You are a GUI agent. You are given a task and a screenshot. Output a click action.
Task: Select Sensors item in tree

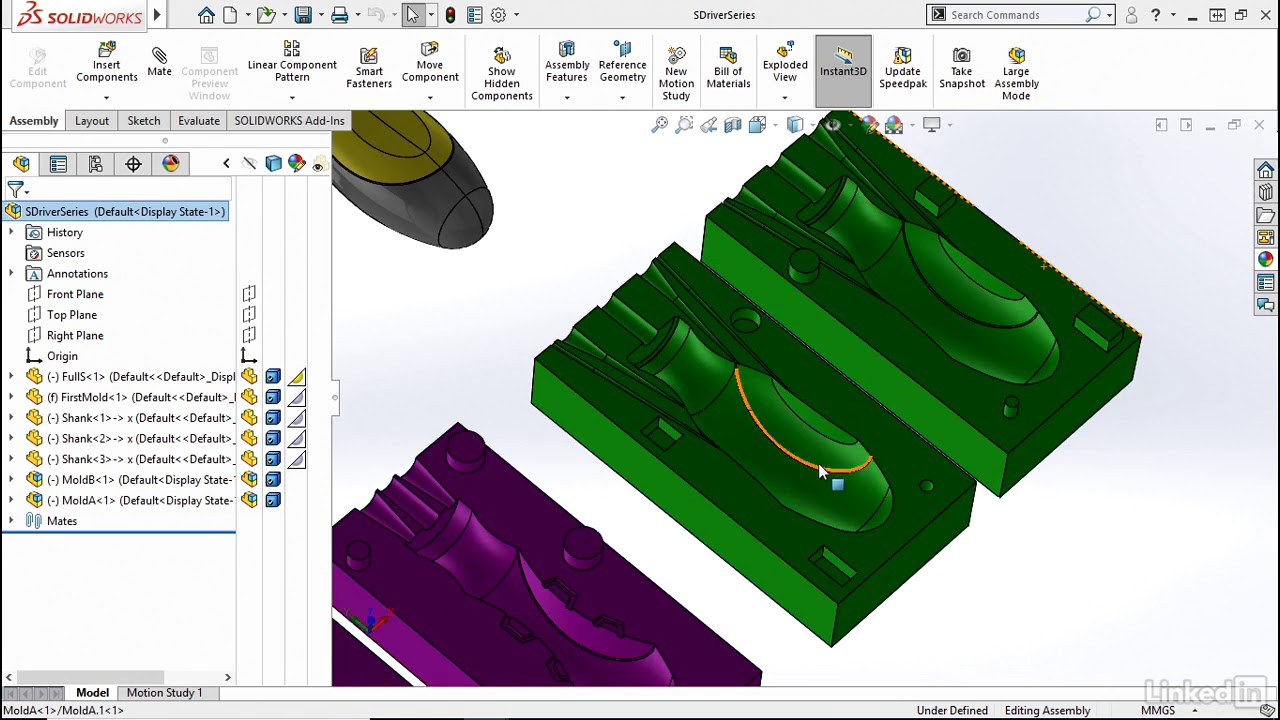[66, 253]
